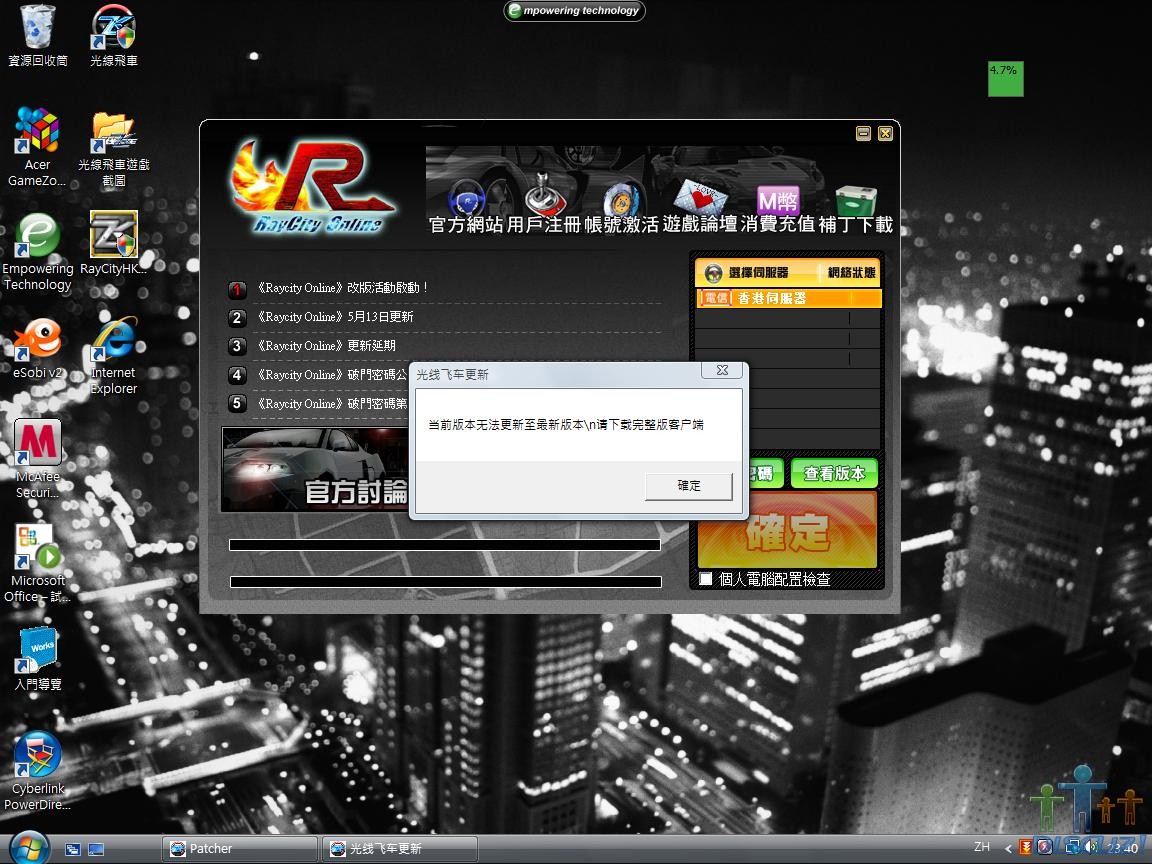Select the Acer GameZone desktop icon

[37, 146]
